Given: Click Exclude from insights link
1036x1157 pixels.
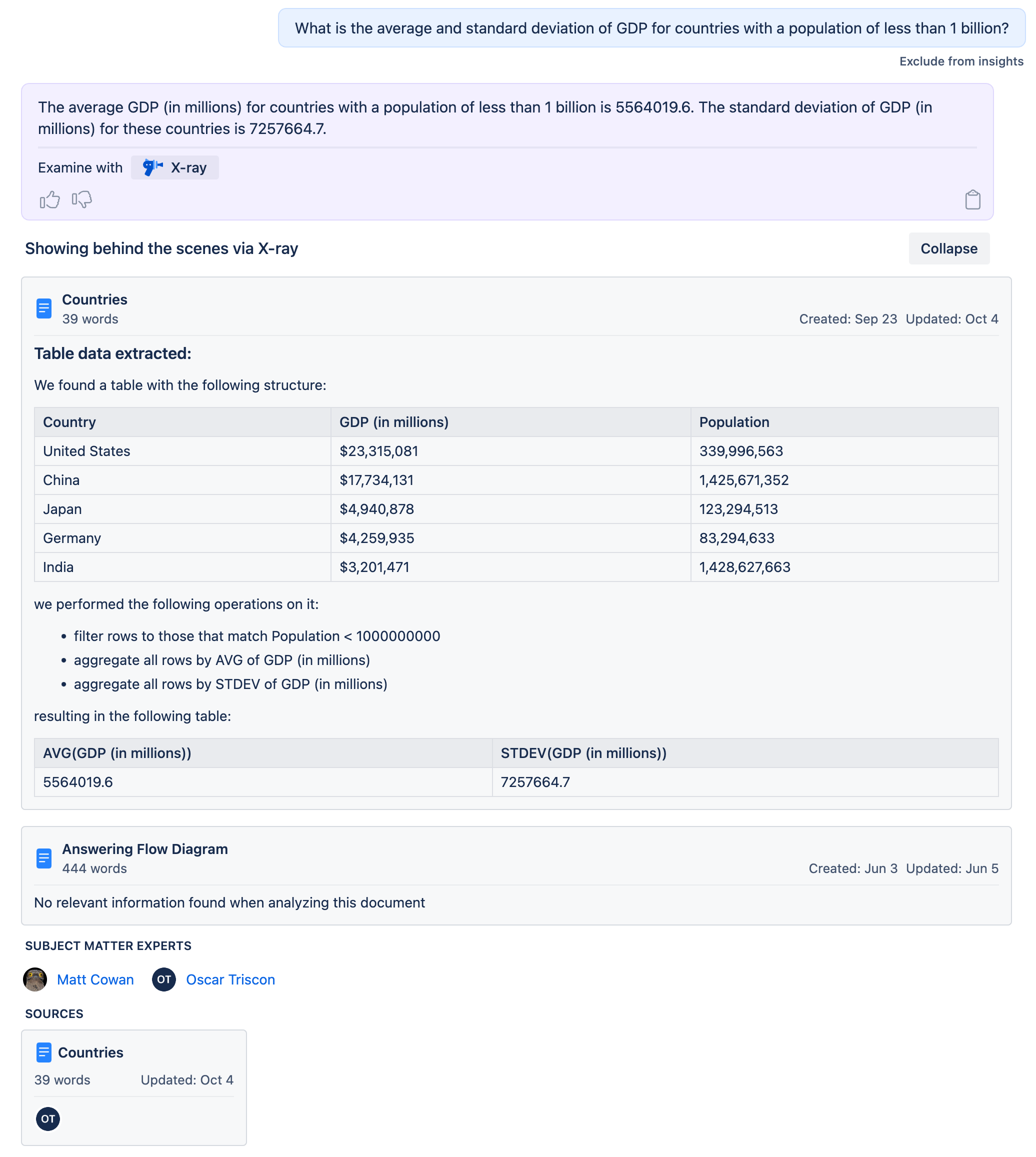Looking at the screenshot, I should click(961, 61).
